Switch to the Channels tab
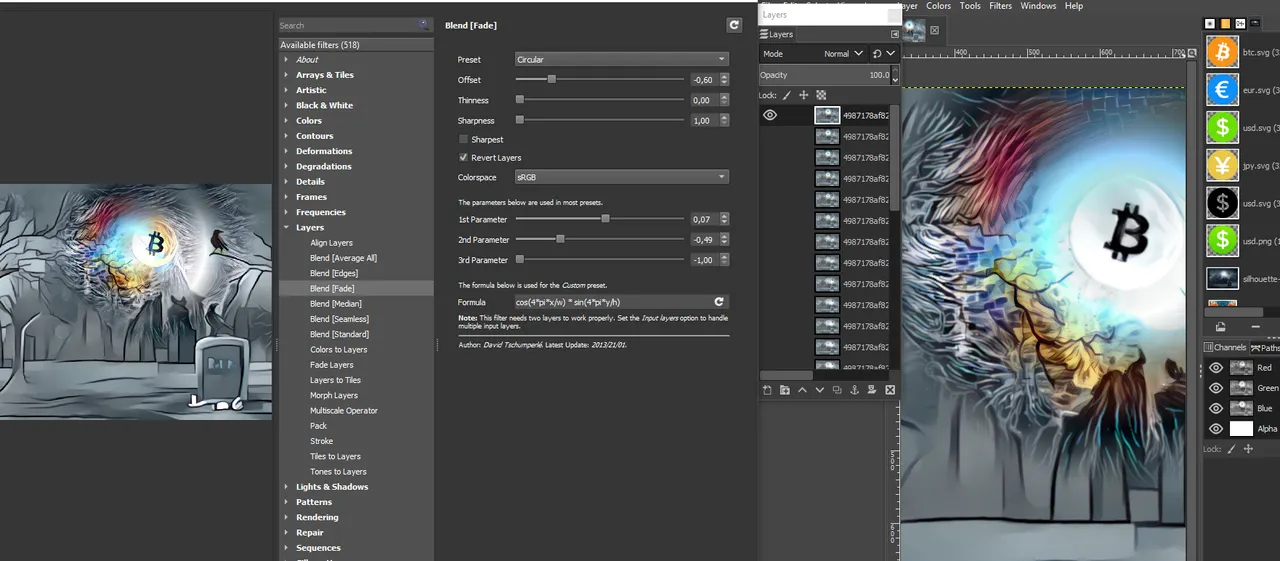 click(1225, 347)
